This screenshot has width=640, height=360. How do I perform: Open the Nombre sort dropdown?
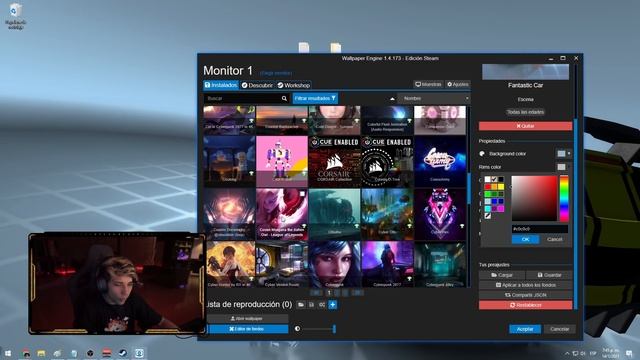click(434, 98)
